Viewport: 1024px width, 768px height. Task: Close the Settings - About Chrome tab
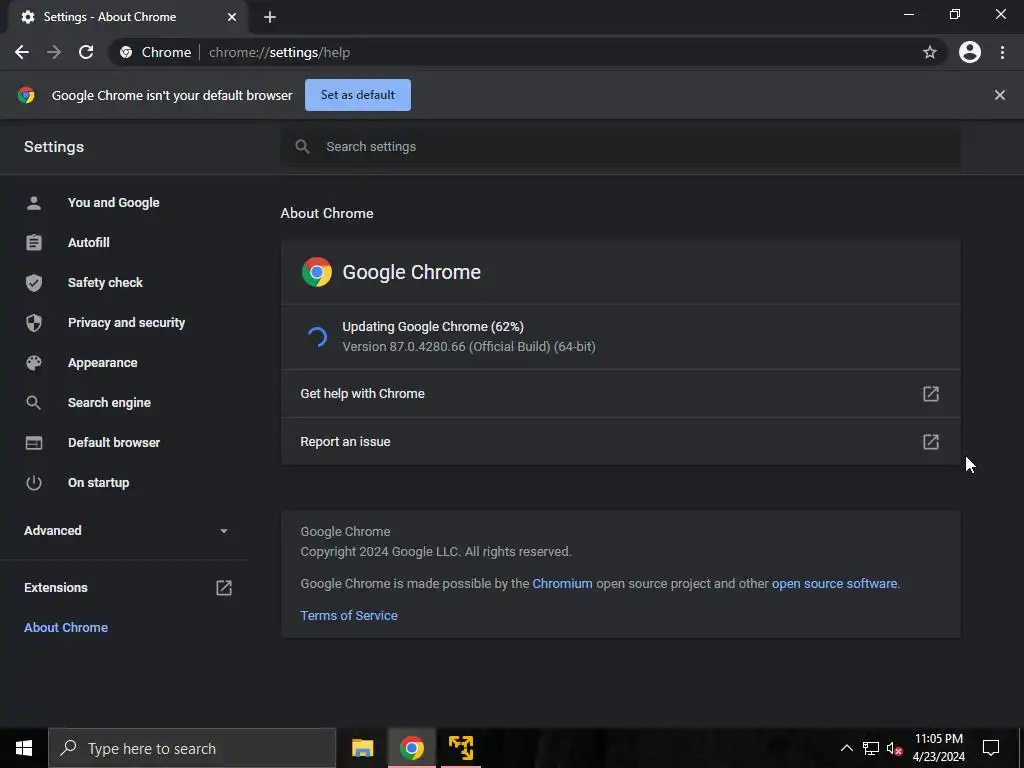point(232,17)
